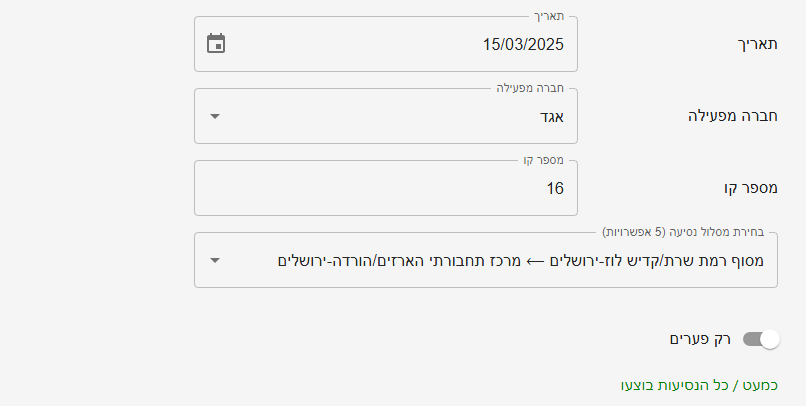This screenshot has height=406, width=806.
Task: Click the רק פערים toggle label
Action: pyautogui.click(x=700, y=339)
